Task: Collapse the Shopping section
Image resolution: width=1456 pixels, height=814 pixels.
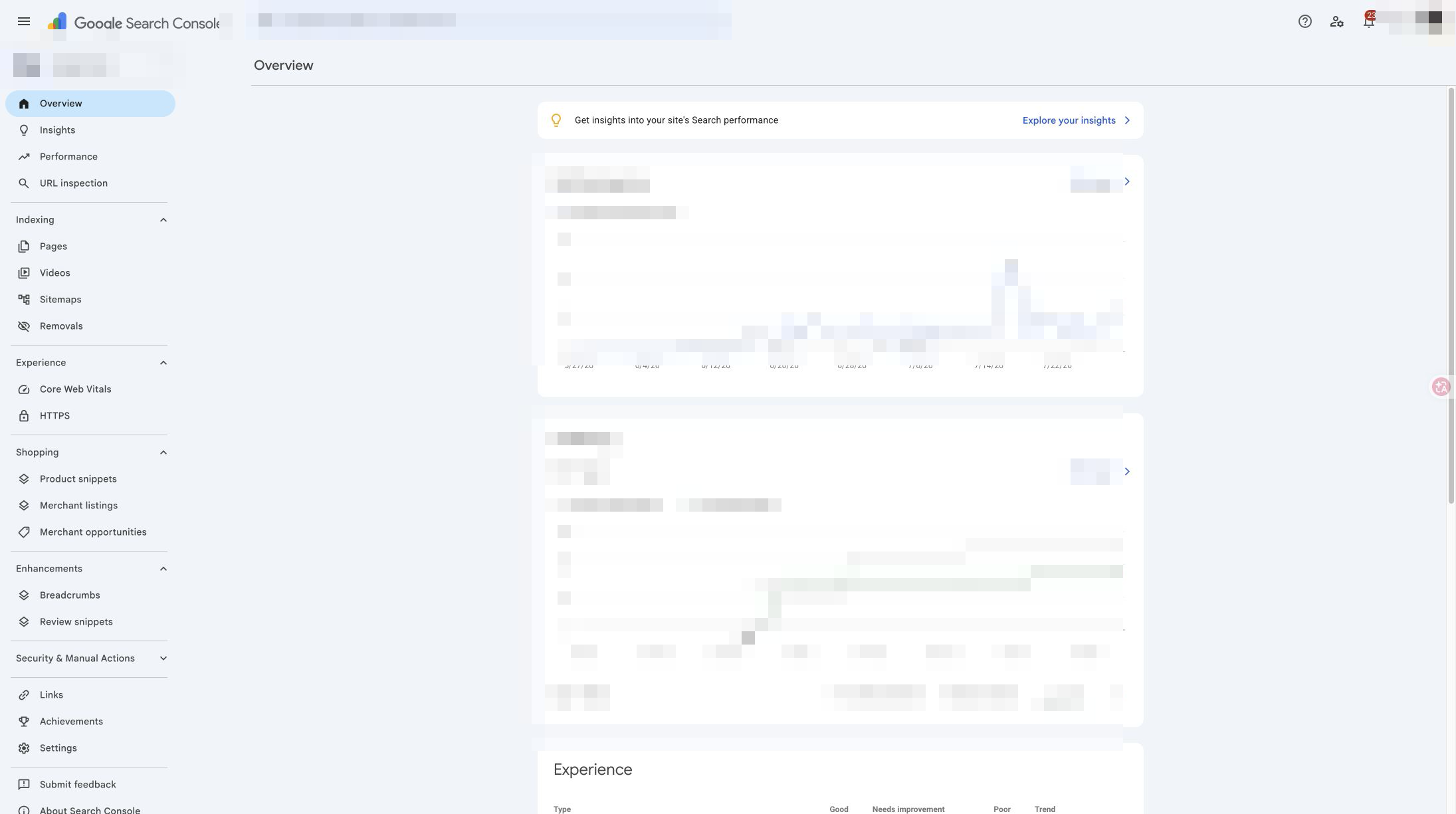Action: tap(163, 453)
